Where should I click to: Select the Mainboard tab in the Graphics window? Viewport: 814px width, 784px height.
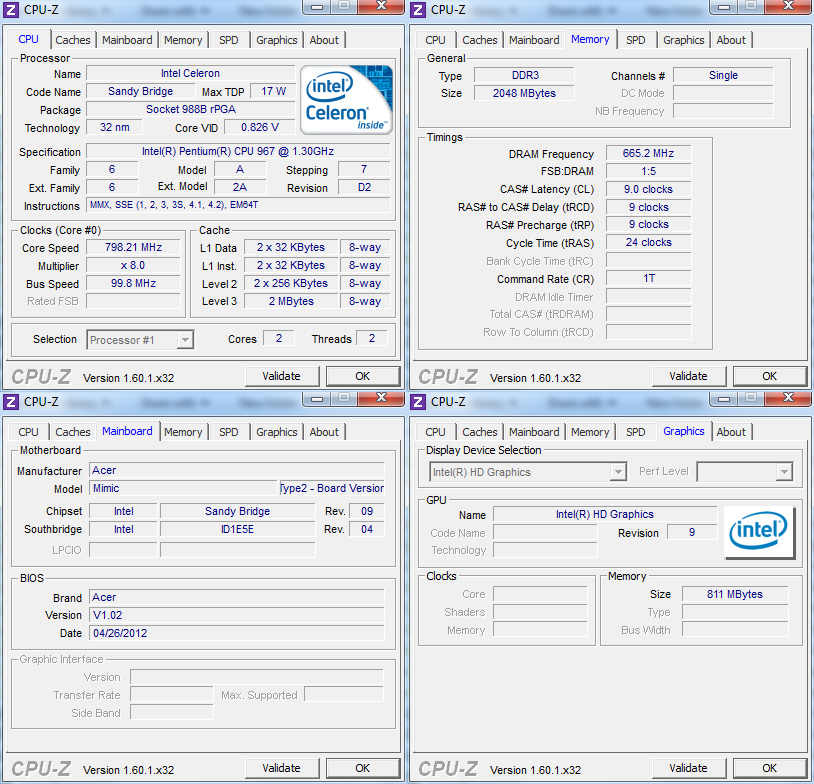(x=534, y=432)
